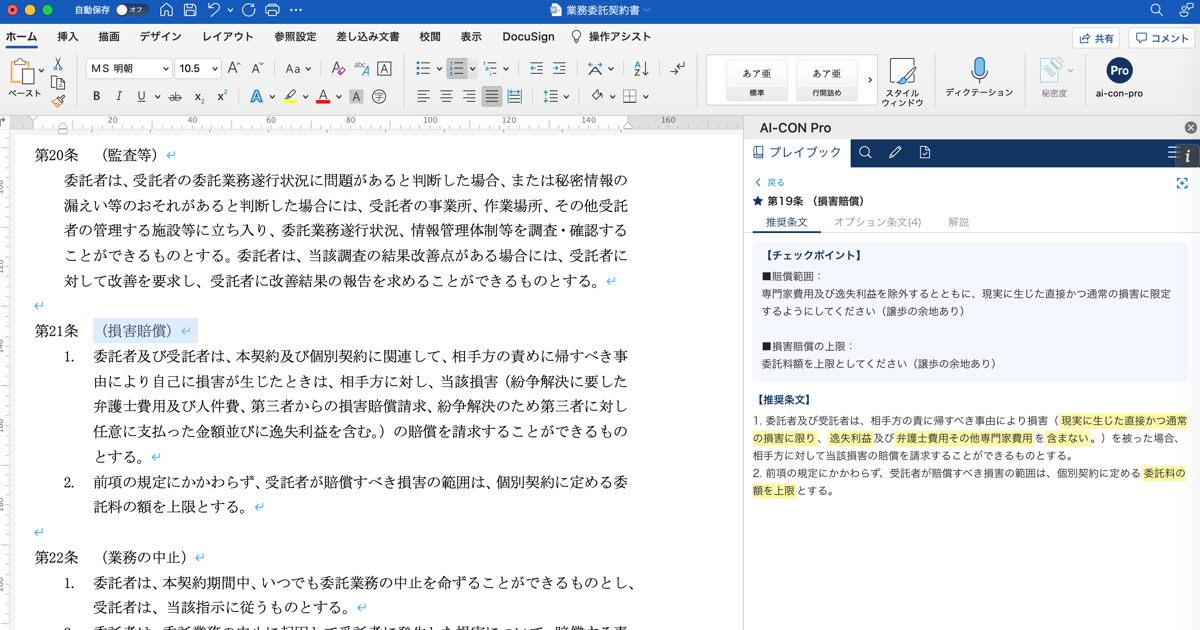
Task: Open the 解説 tab in AI-CON Pro
Action: (x=958, y=222)
